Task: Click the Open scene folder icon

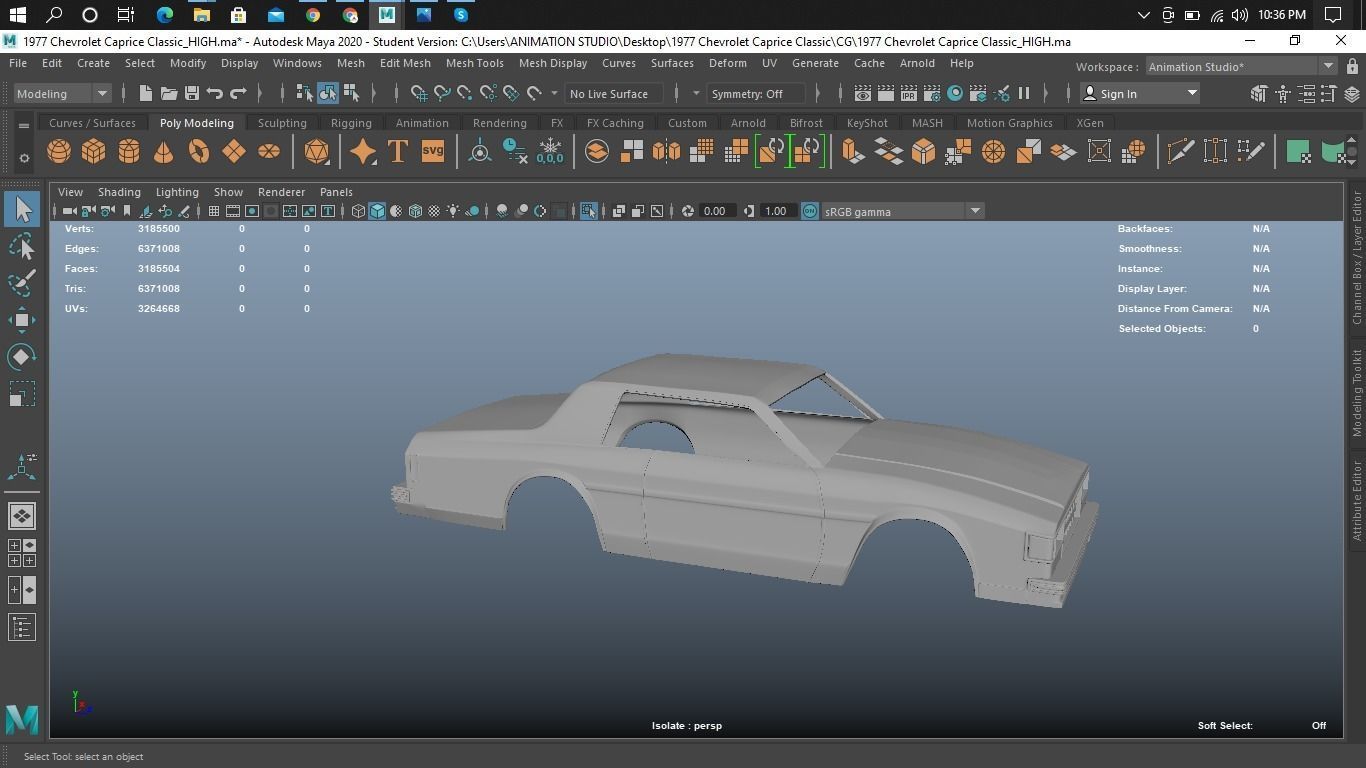Action: coord(169,93)
